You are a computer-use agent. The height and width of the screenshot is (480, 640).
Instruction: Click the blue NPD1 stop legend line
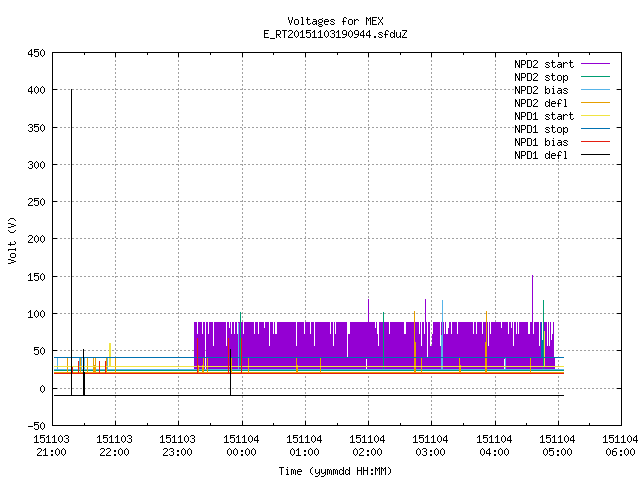pos(595,129)
